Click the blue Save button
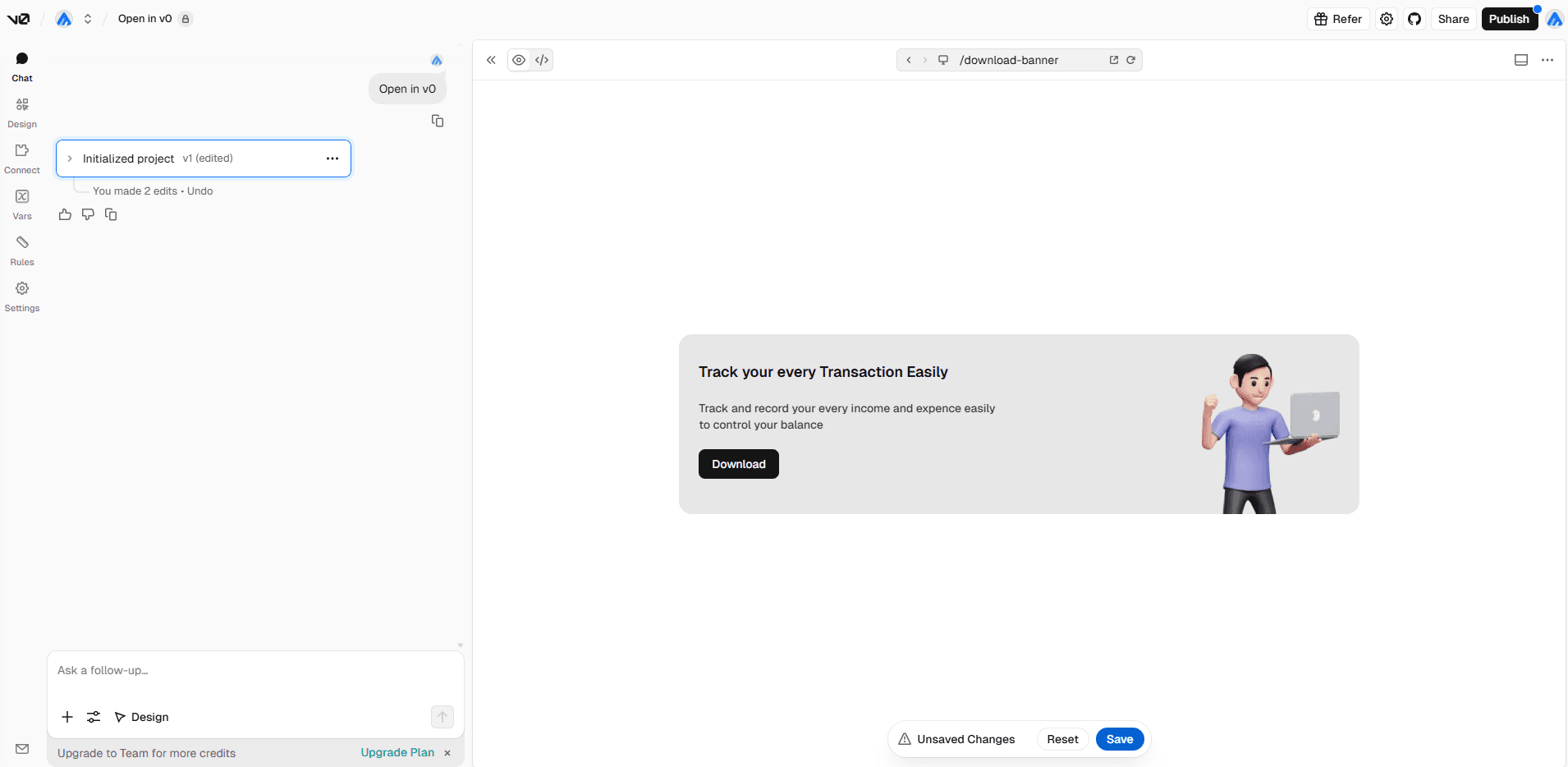 [1119, 739]
